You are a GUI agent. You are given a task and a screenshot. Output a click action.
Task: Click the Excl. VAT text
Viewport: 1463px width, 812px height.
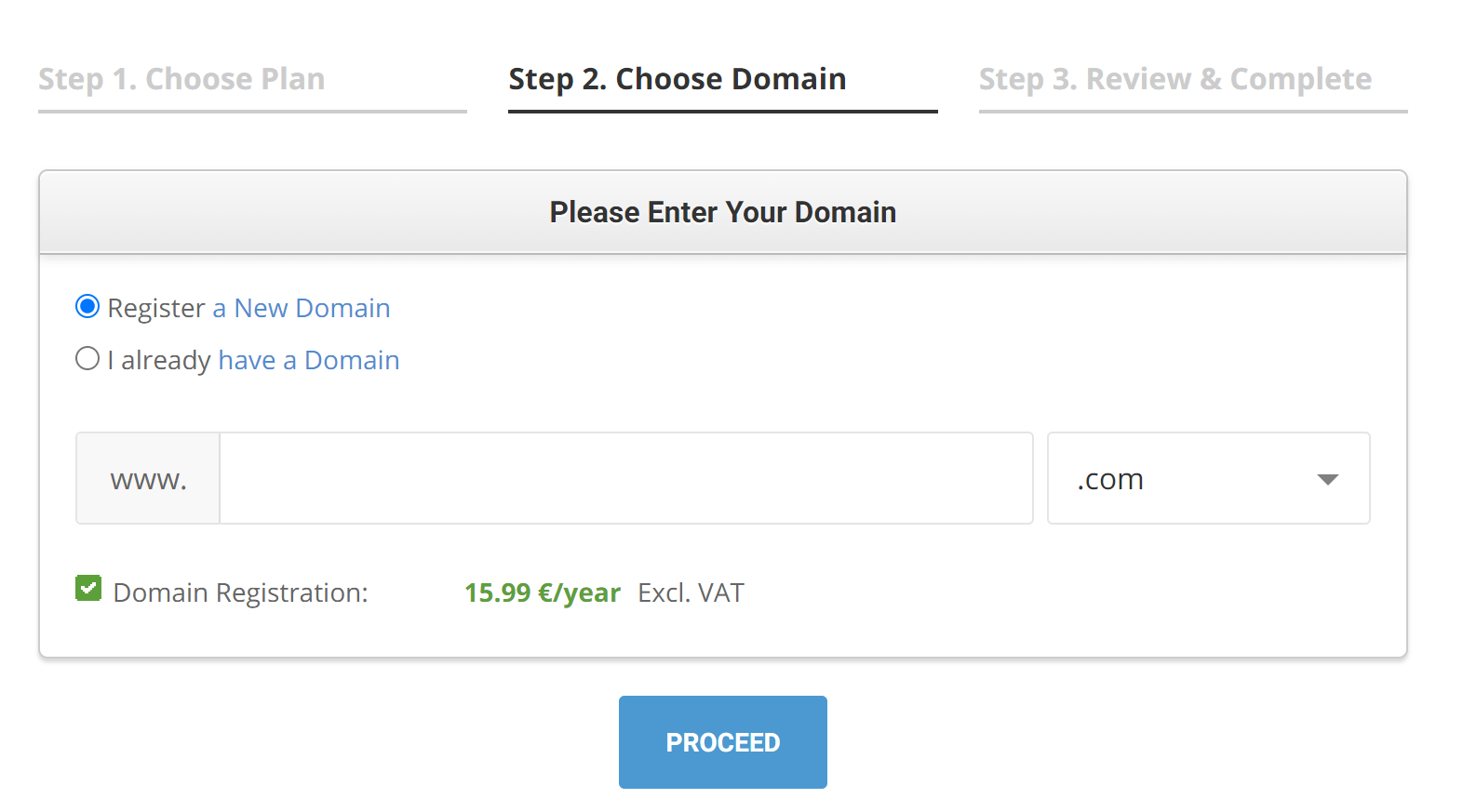pos(691,592)
